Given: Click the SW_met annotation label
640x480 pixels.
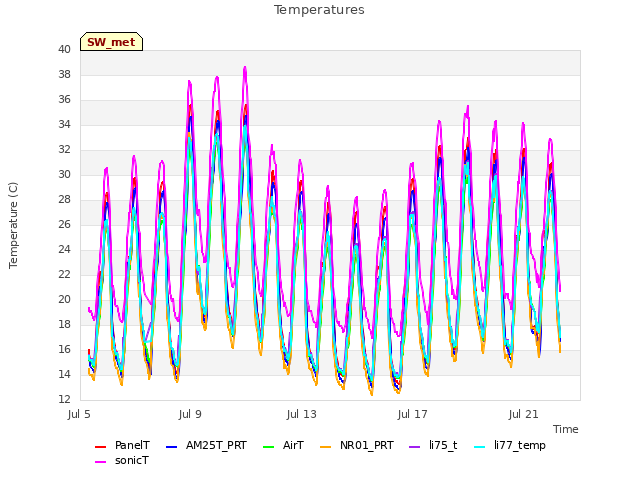Looking at the screenshot, I should pos(111,42).
